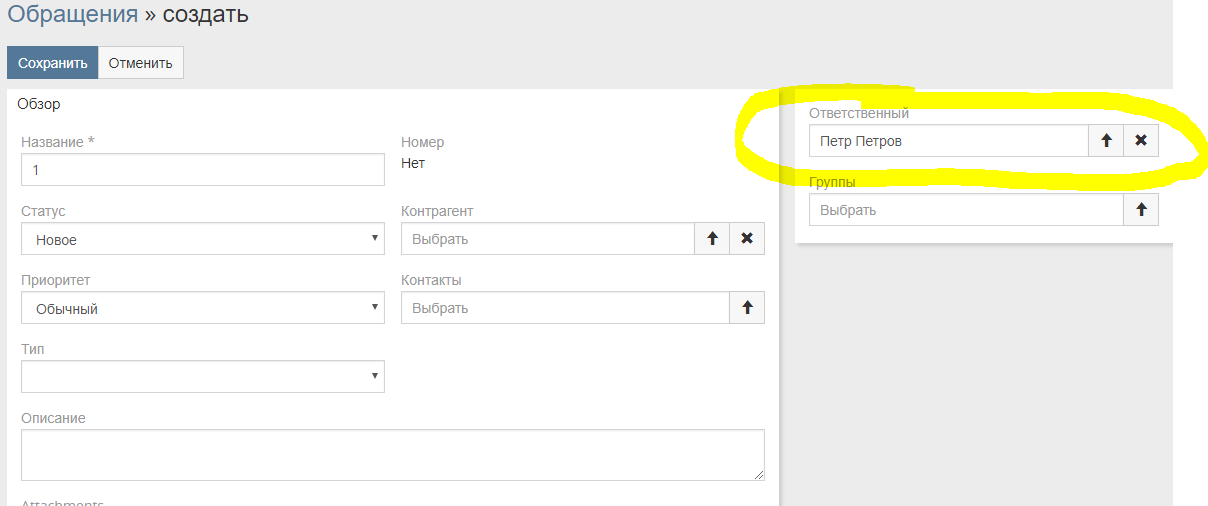Click the Контакты Выбрать input field
The image size is (1208, 506).
click(x=565, y=308)
